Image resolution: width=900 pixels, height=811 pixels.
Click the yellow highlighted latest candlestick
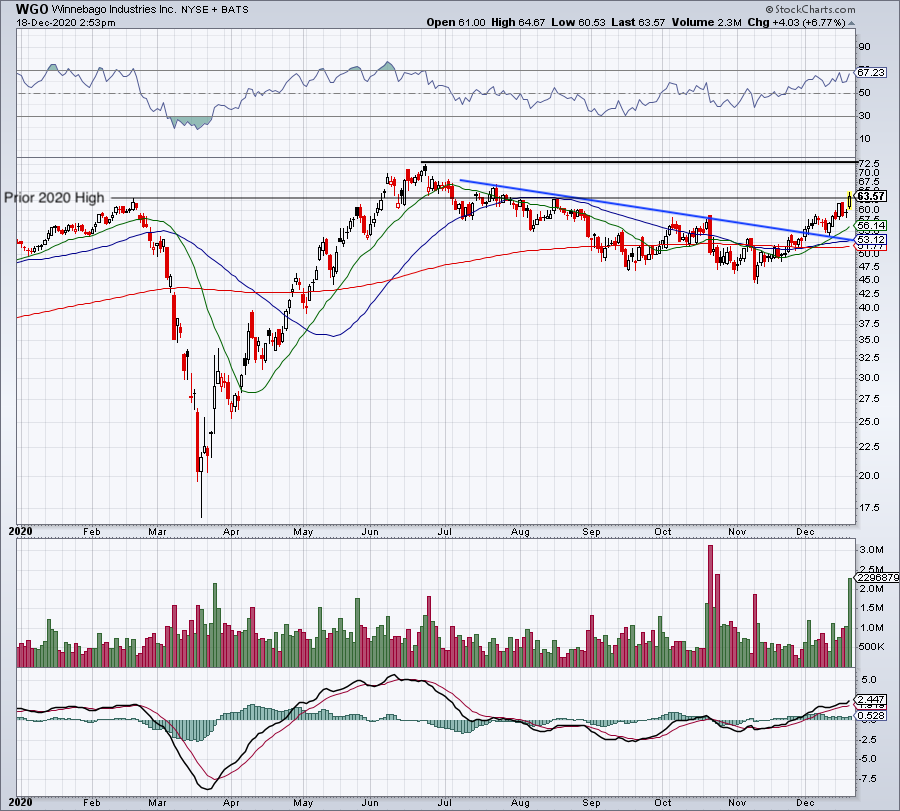pyautogui.click(x=849, y=199)
